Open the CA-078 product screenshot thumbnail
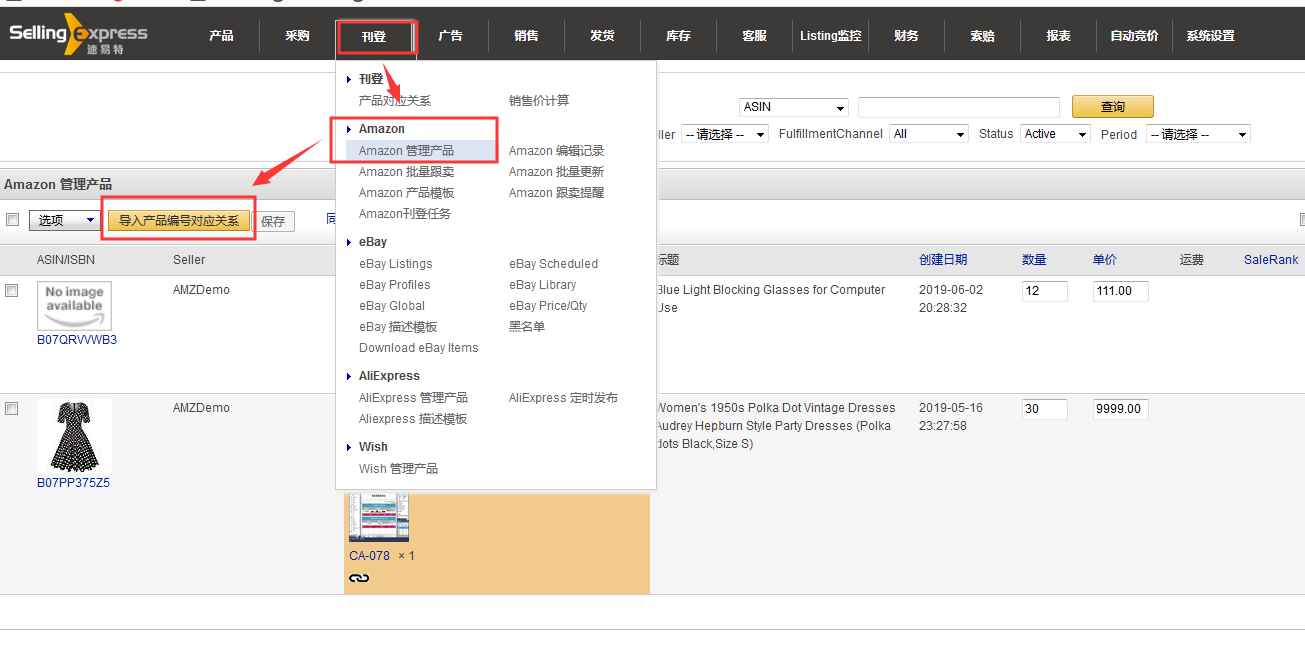The height and width of the screenshot is (656, 1305). click(379, 517)
